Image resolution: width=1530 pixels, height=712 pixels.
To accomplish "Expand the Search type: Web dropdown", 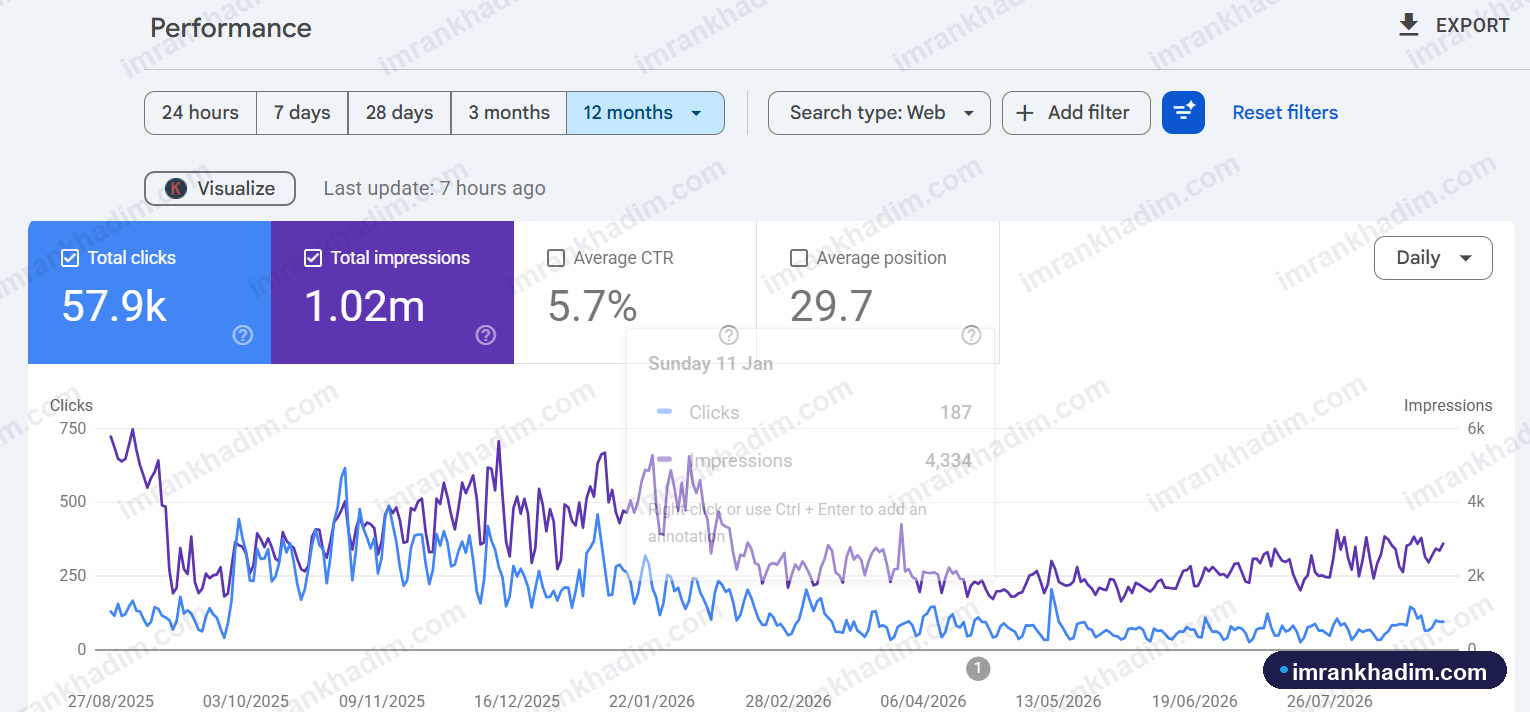I will 879,113.
